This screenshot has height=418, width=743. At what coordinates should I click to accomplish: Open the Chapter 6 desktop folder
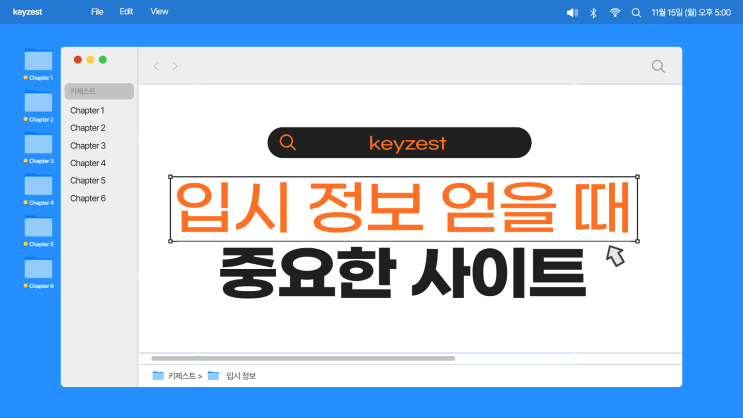[38, 270]
